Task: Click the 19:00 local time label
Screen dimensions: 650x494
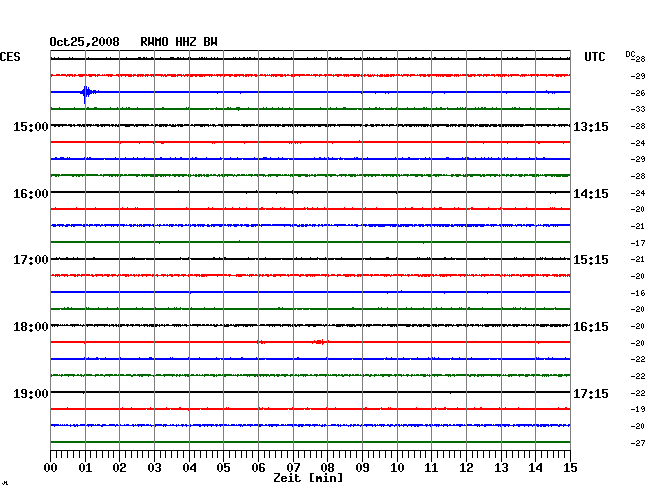Action: point(31,393)
